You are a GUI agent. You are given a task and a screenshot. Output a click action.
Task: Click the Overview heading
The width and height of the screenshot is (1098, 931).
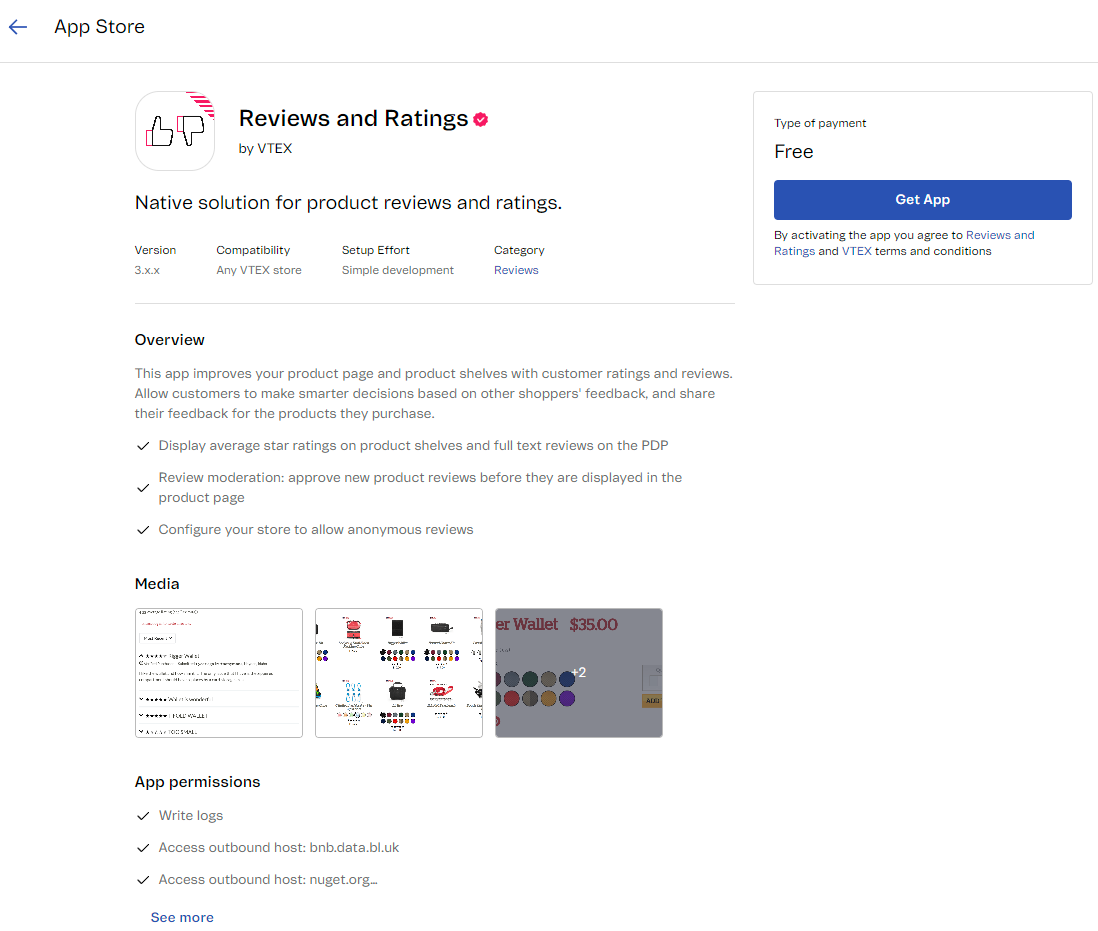point(169,340)
